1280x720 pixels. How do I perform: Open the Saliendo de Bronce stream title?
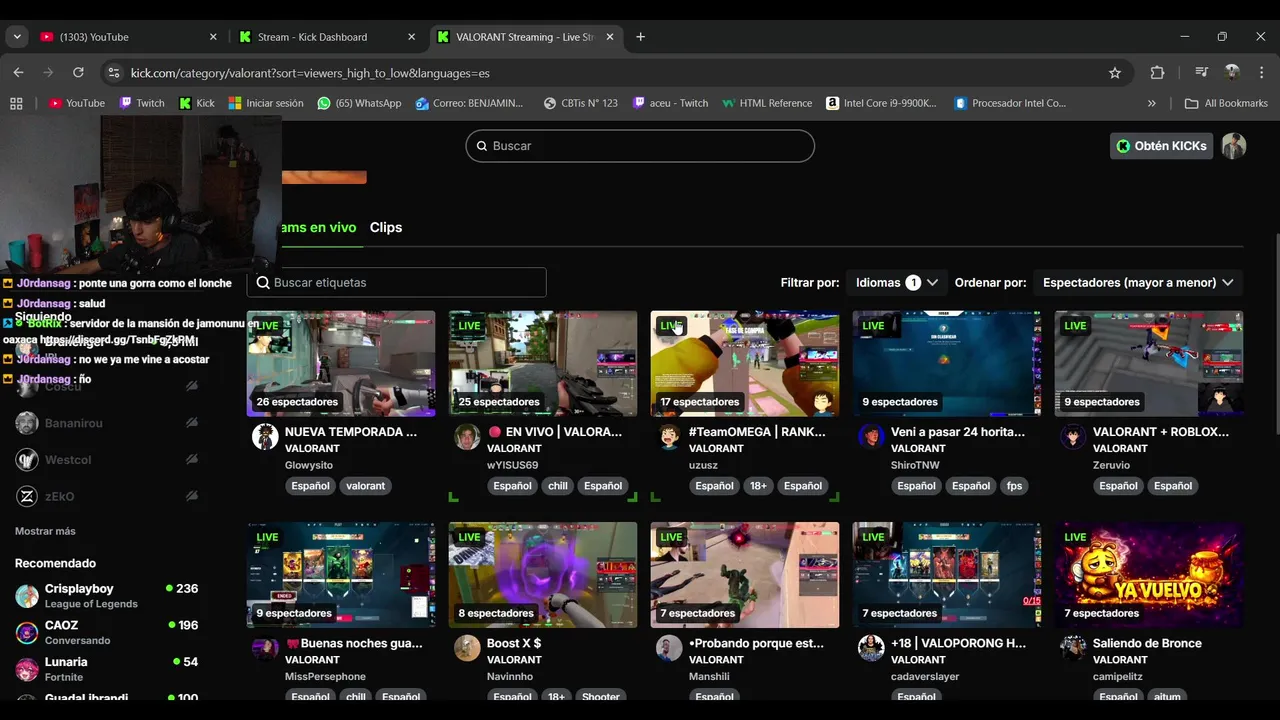(x=1147, y=643)
